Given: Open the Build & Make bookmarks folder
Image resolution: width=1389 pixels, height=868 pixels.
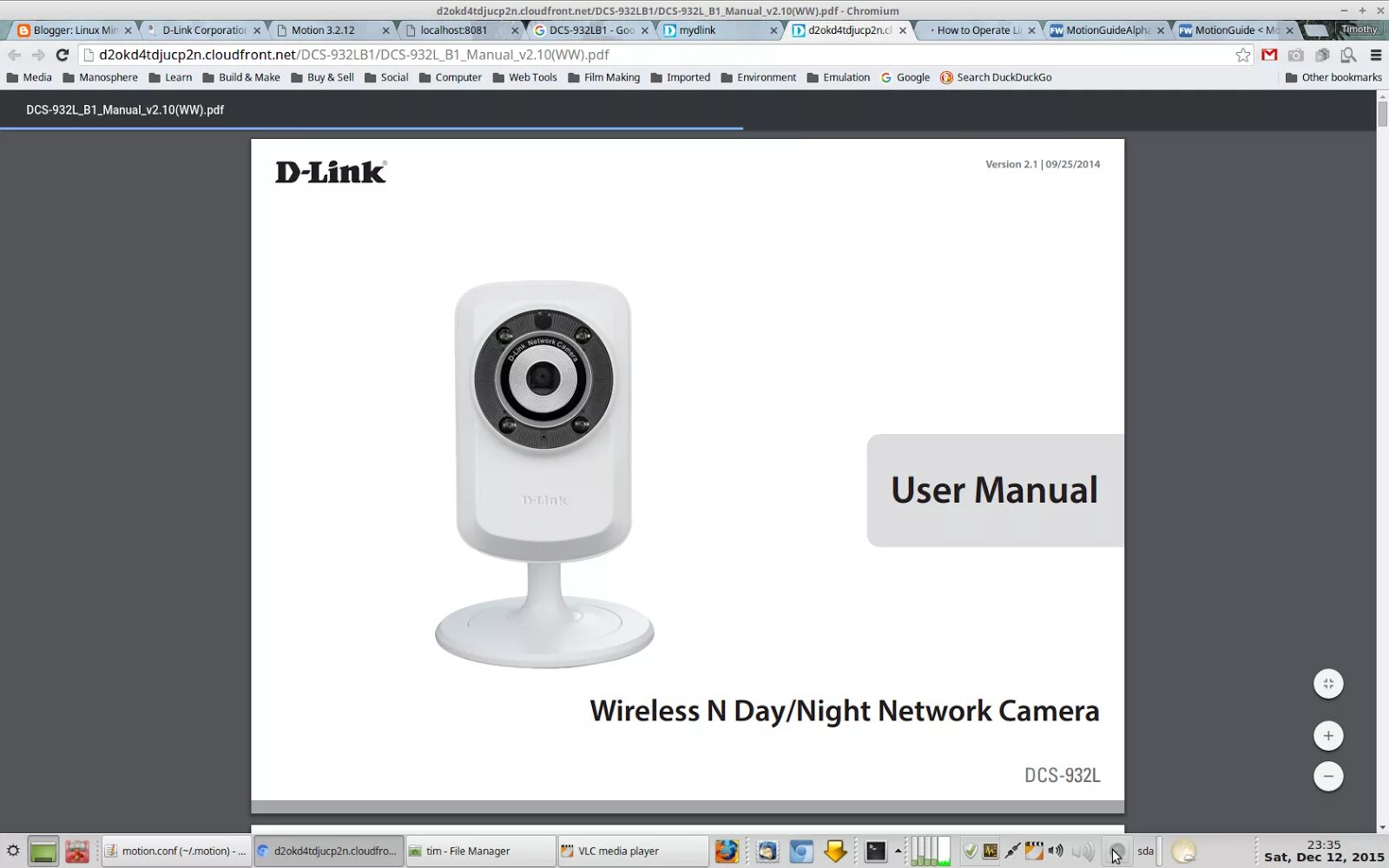Looking at the screenshot, I should 241,77.
